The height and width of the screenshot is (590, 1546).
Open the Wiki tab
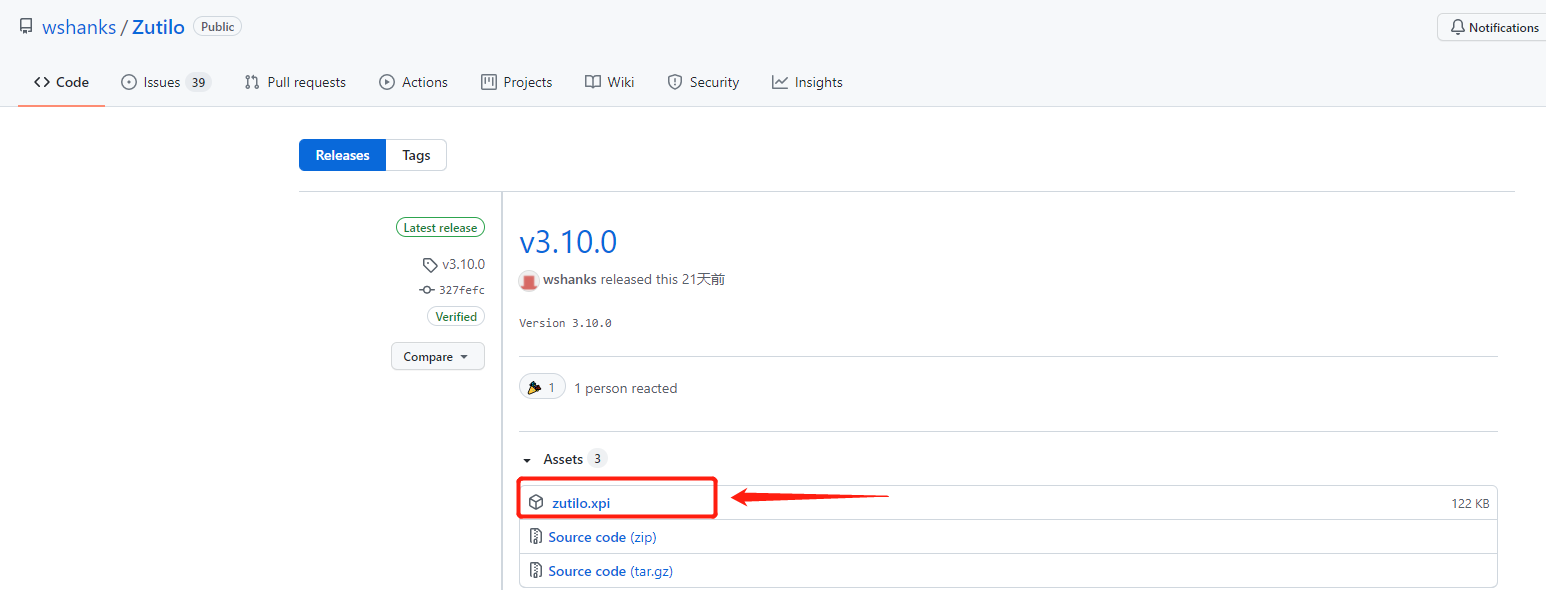click(x=609, y=82)
